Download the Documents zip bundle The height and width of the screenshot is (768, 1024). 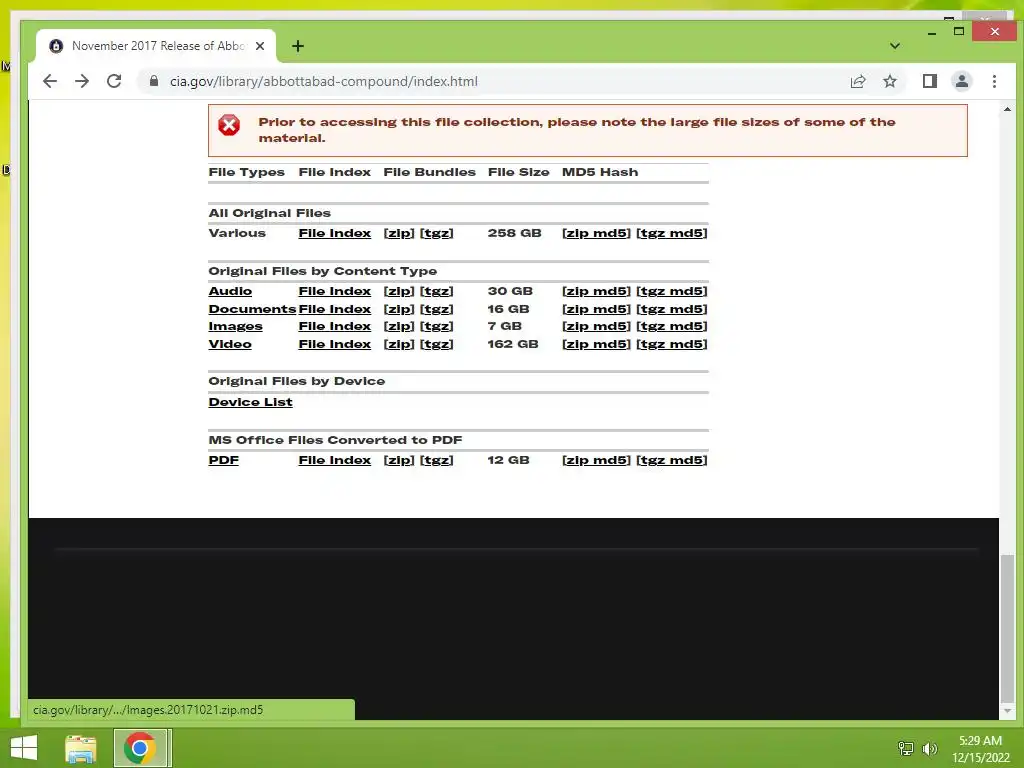(399, 309)
